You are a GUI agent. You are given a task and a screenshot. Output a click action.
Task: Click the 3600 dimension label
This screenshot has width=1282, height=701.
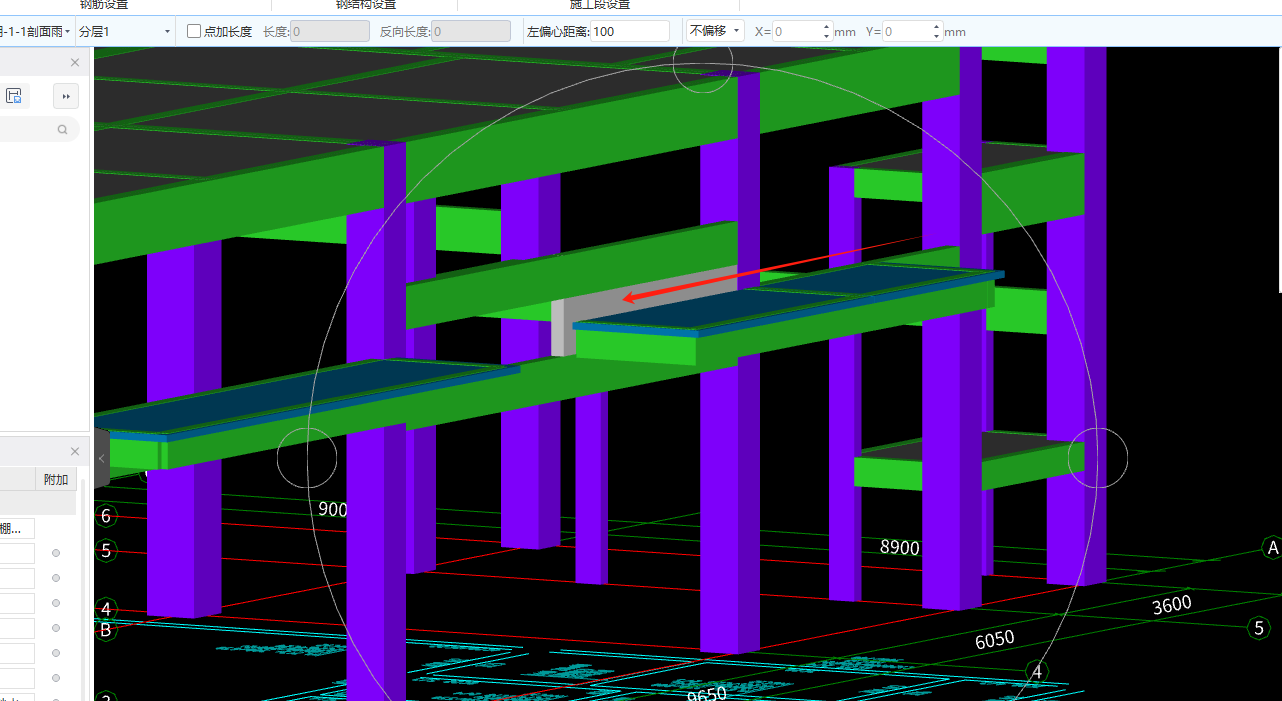(x=1172, y=605)
